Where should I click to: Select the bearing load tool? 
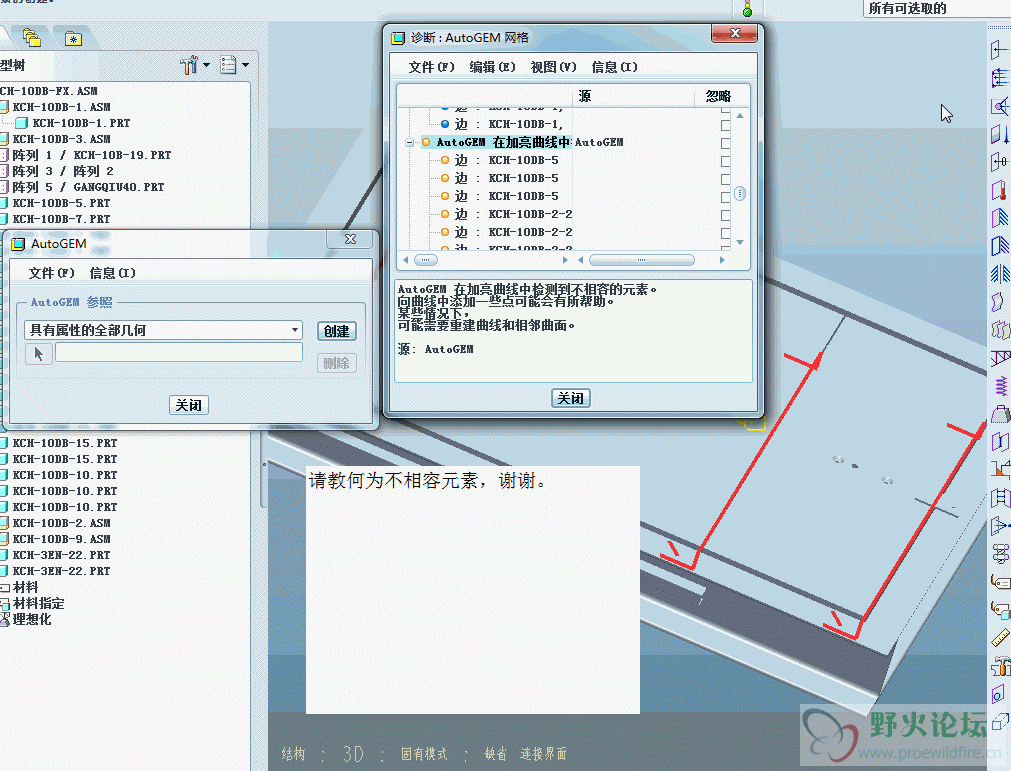pos(999,106)
